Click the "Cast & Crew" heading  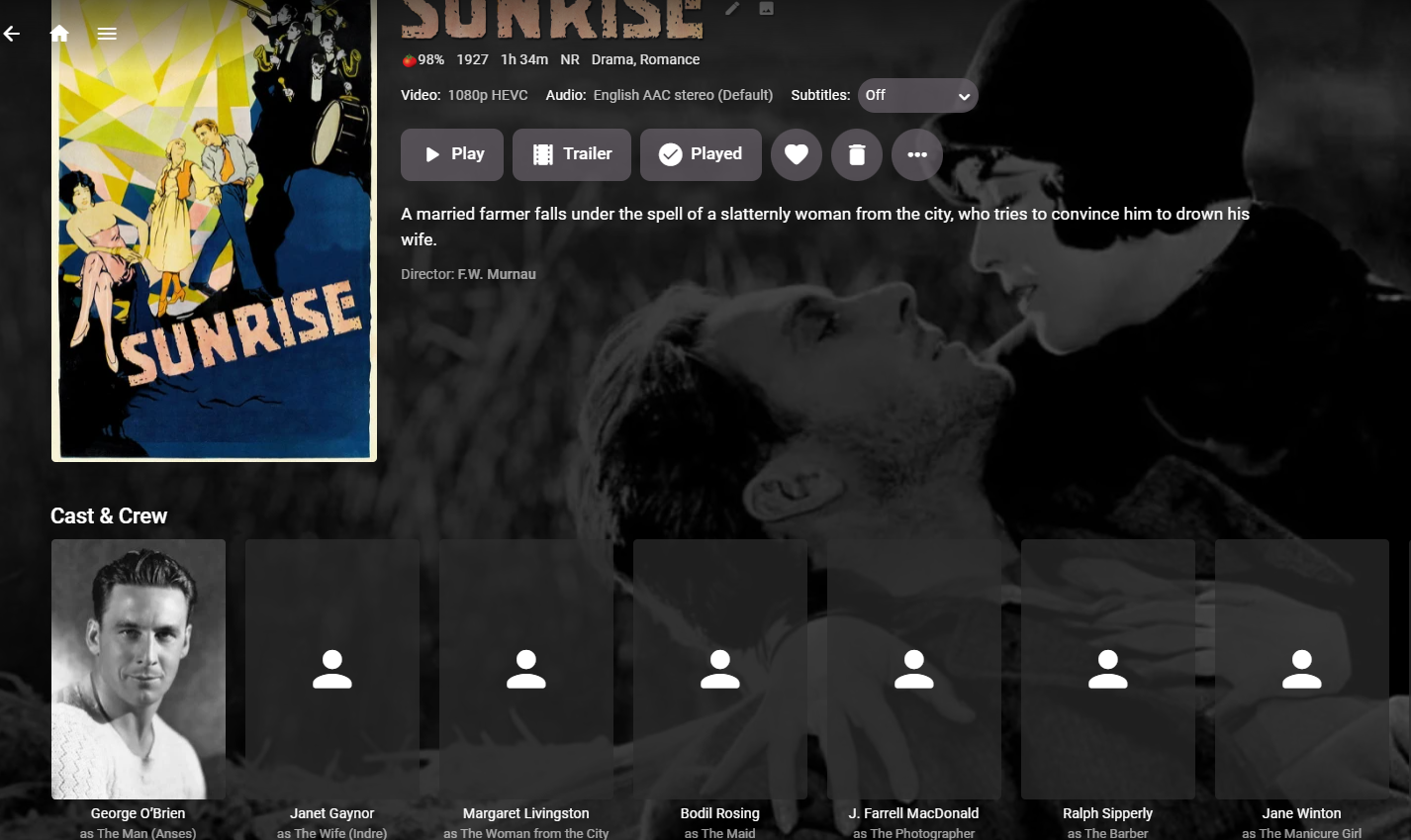[x=109, y=515]
